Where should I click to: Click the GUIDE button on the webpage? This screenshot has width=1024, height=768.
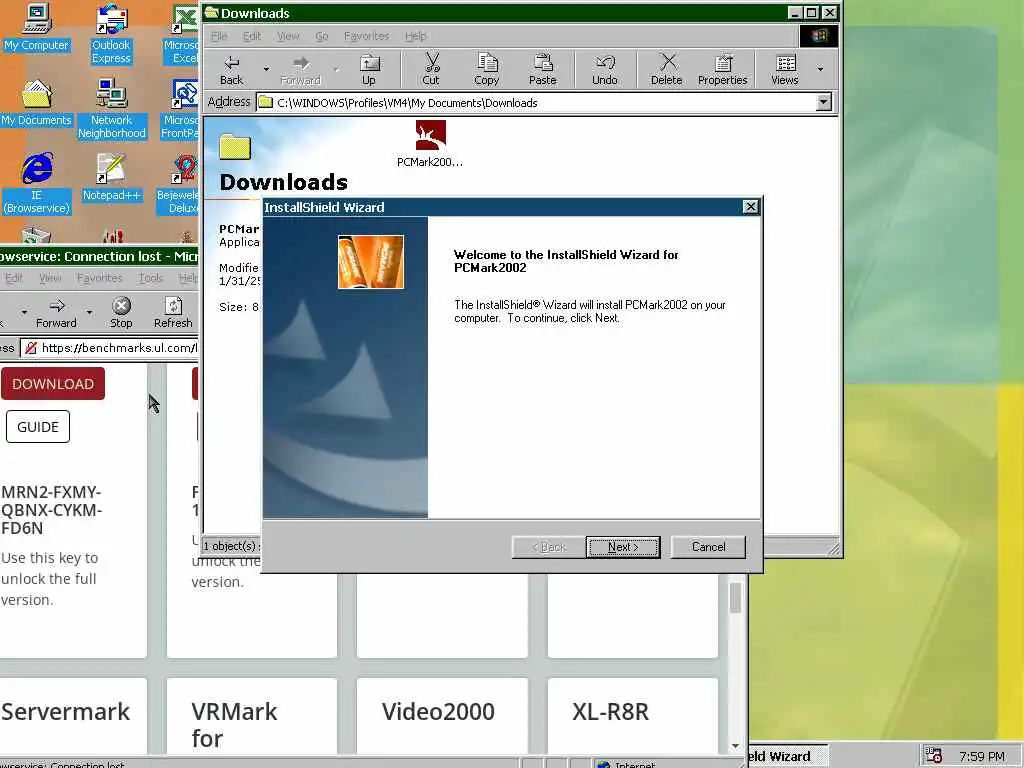(x=38, y=426)
